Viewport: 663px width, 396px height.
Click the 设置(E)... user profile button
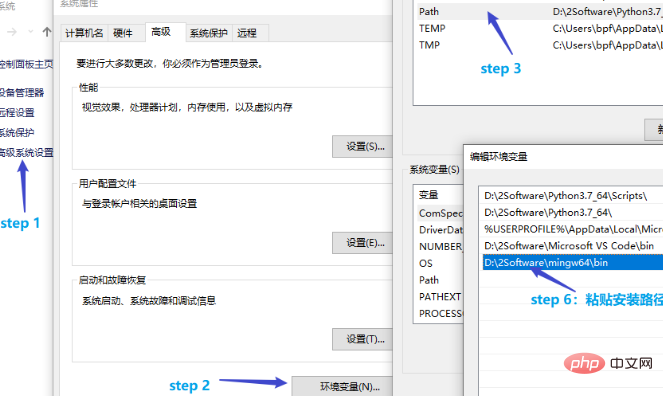(362, 243)
